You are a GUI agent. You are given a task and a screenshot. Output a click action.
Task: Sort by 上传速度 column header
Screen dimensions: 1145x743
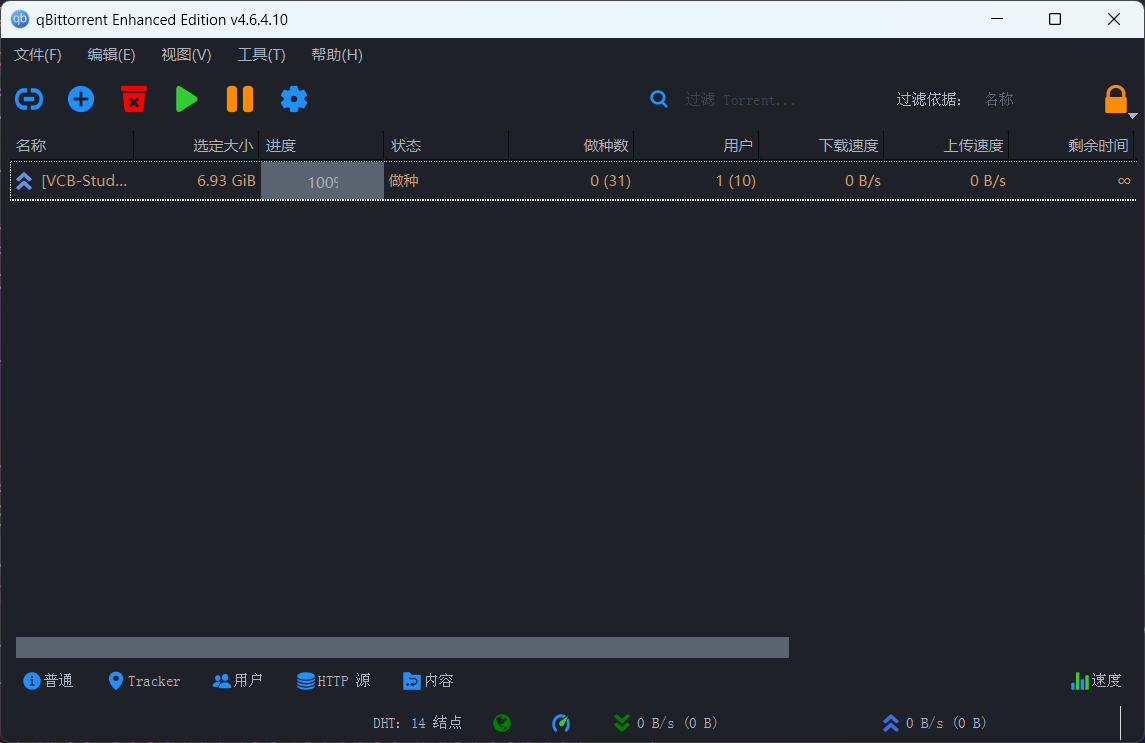click(946, 145)
